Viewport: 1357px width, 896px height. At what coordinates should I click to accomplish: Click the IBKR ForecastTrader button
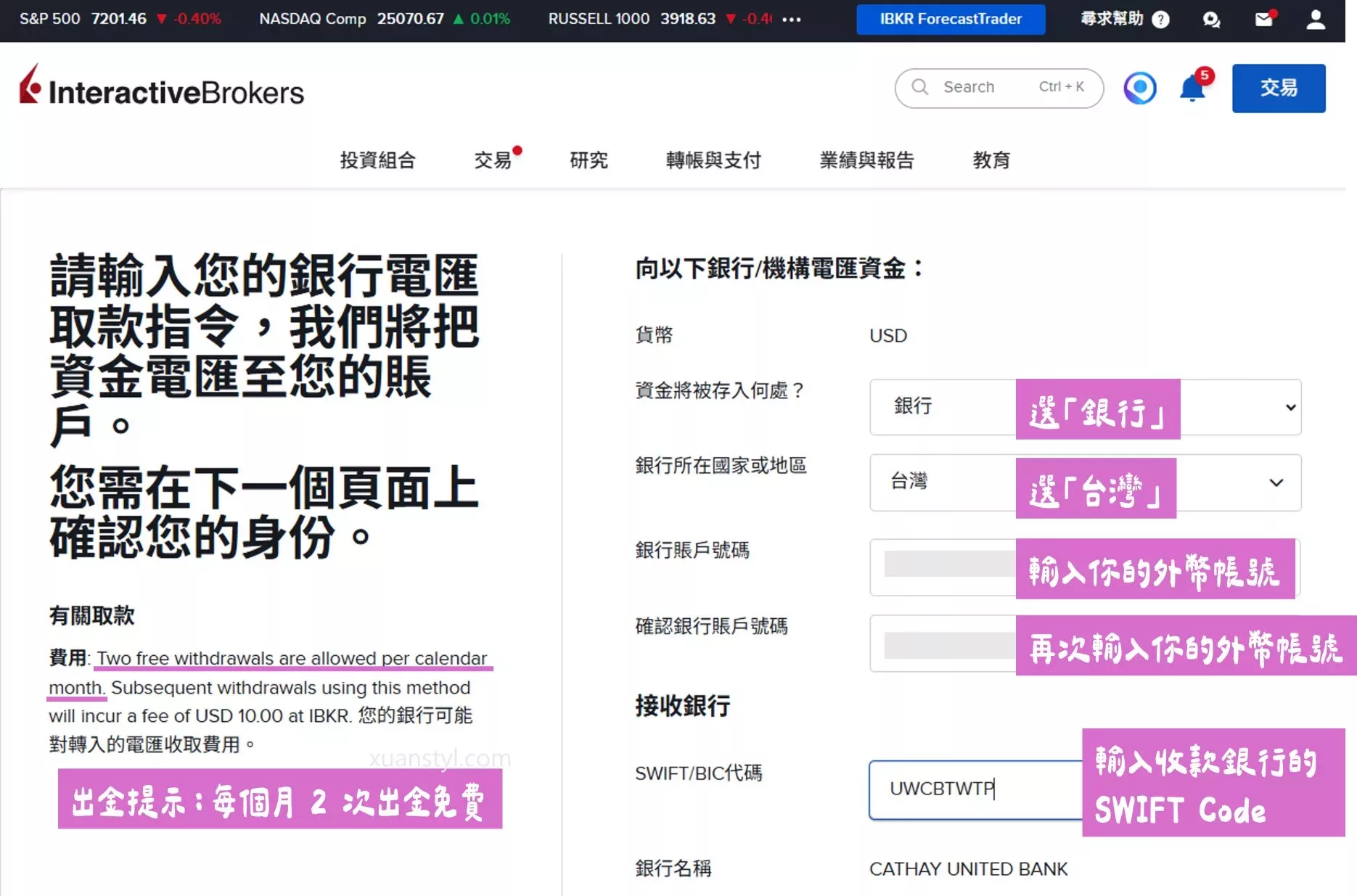(951, 19)
